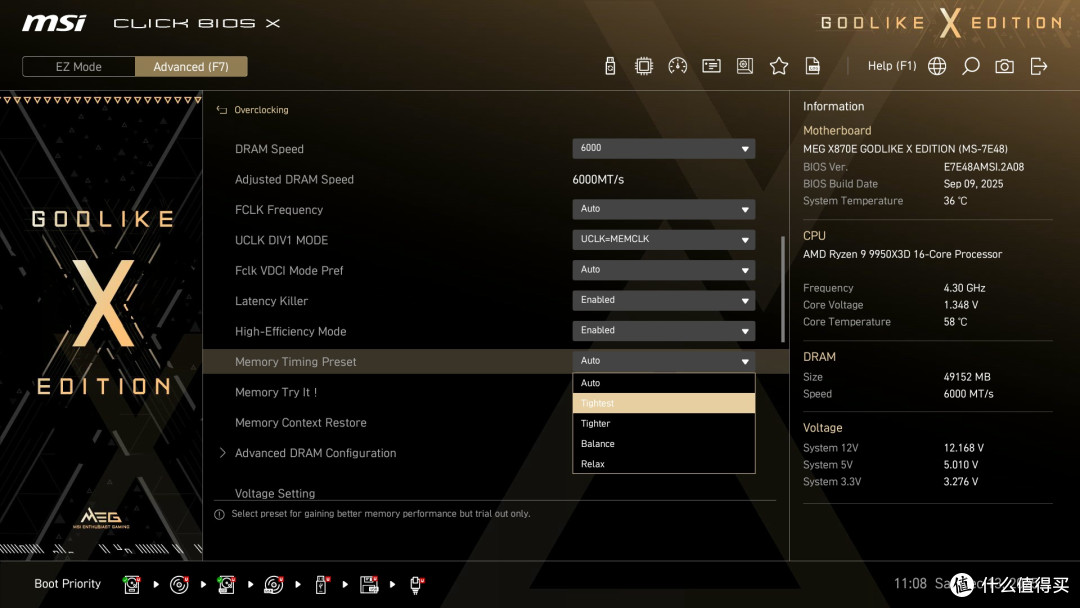Screen dimensions: 1080x608
Task: Open search with the magnifier icon
Action: point(970,66)
